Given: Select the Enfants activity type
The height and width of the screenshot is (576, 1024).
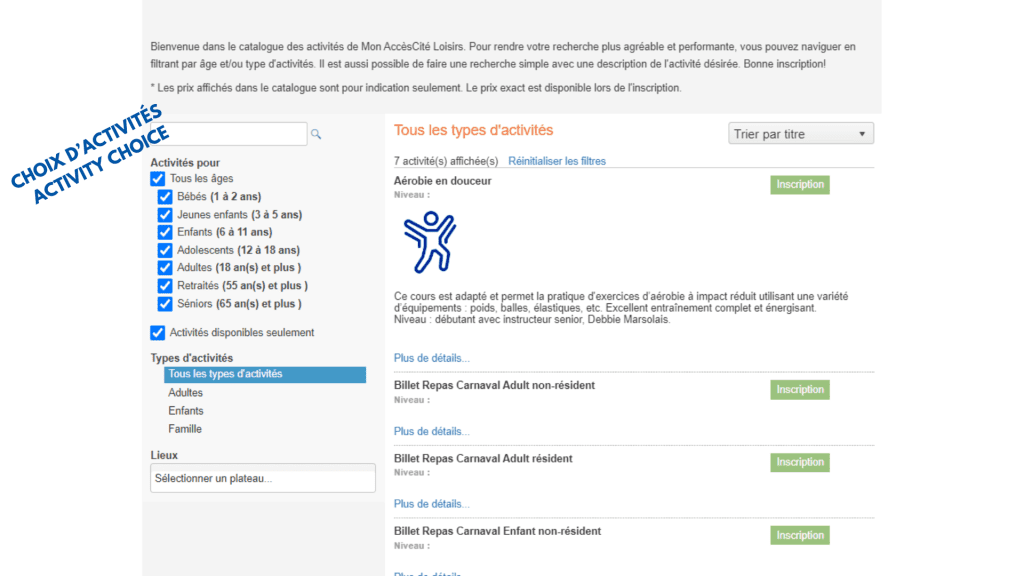Looking at the screenshot, I should pyautogui.click(x=186, y=411).
